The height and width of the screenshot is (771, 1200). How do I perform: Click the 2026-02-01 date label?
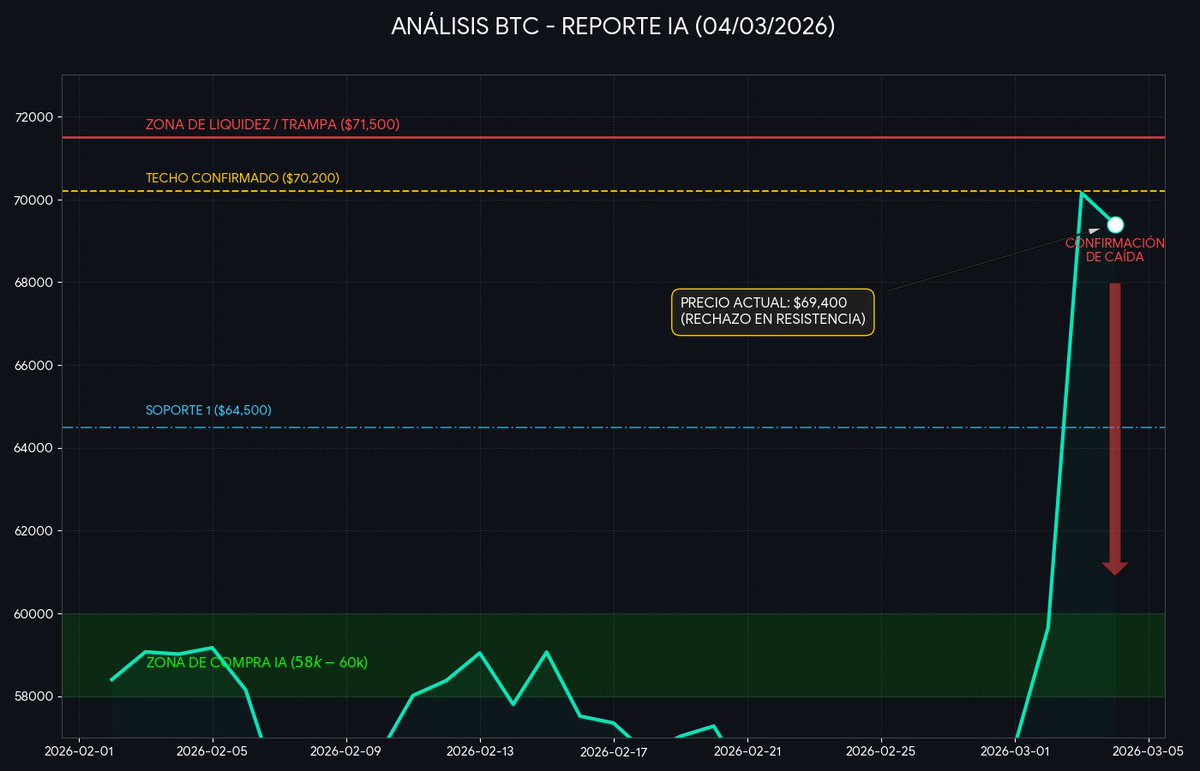pyautogui.click(x=79, y=752)
